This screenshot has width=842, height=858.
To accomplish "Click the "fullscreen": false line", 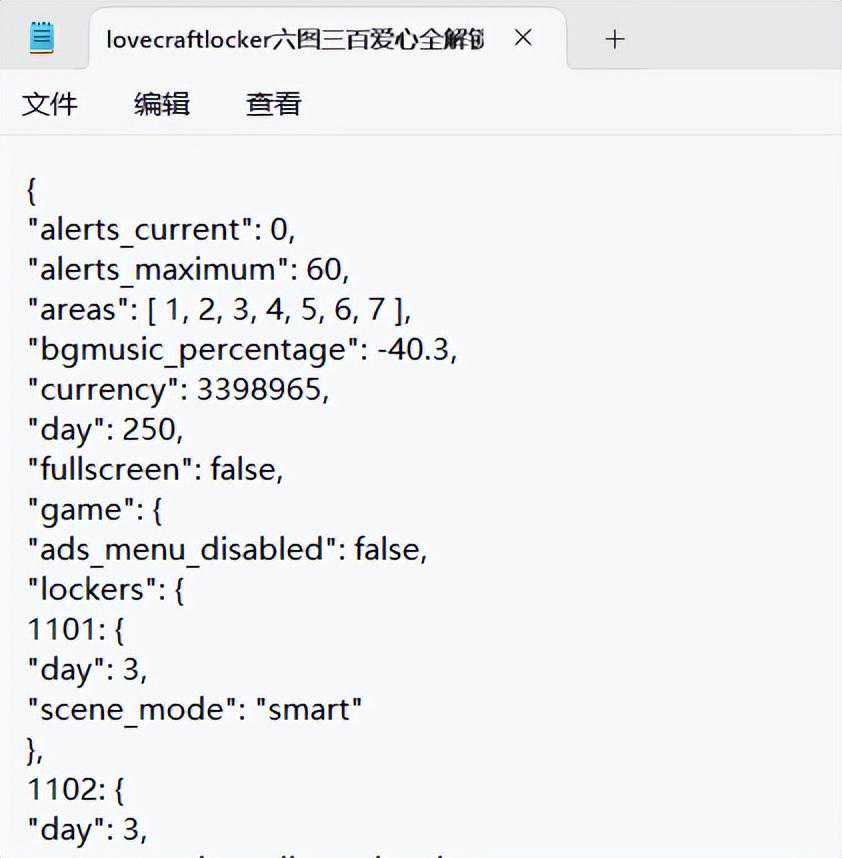I will tap(155, 470).
